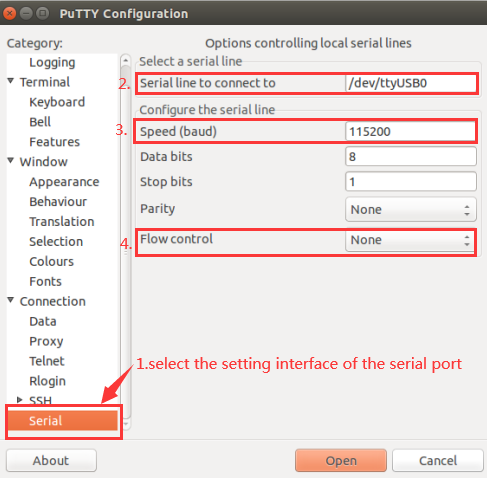Open Fonts settings category
487x478 pixels.
(46, 282)
